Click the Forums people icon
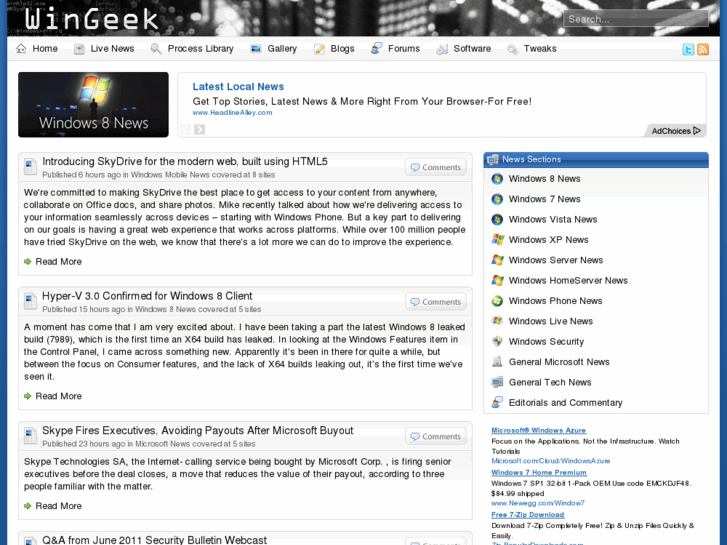727x545 pixels. pyautogui.click(x=376, y=48)
